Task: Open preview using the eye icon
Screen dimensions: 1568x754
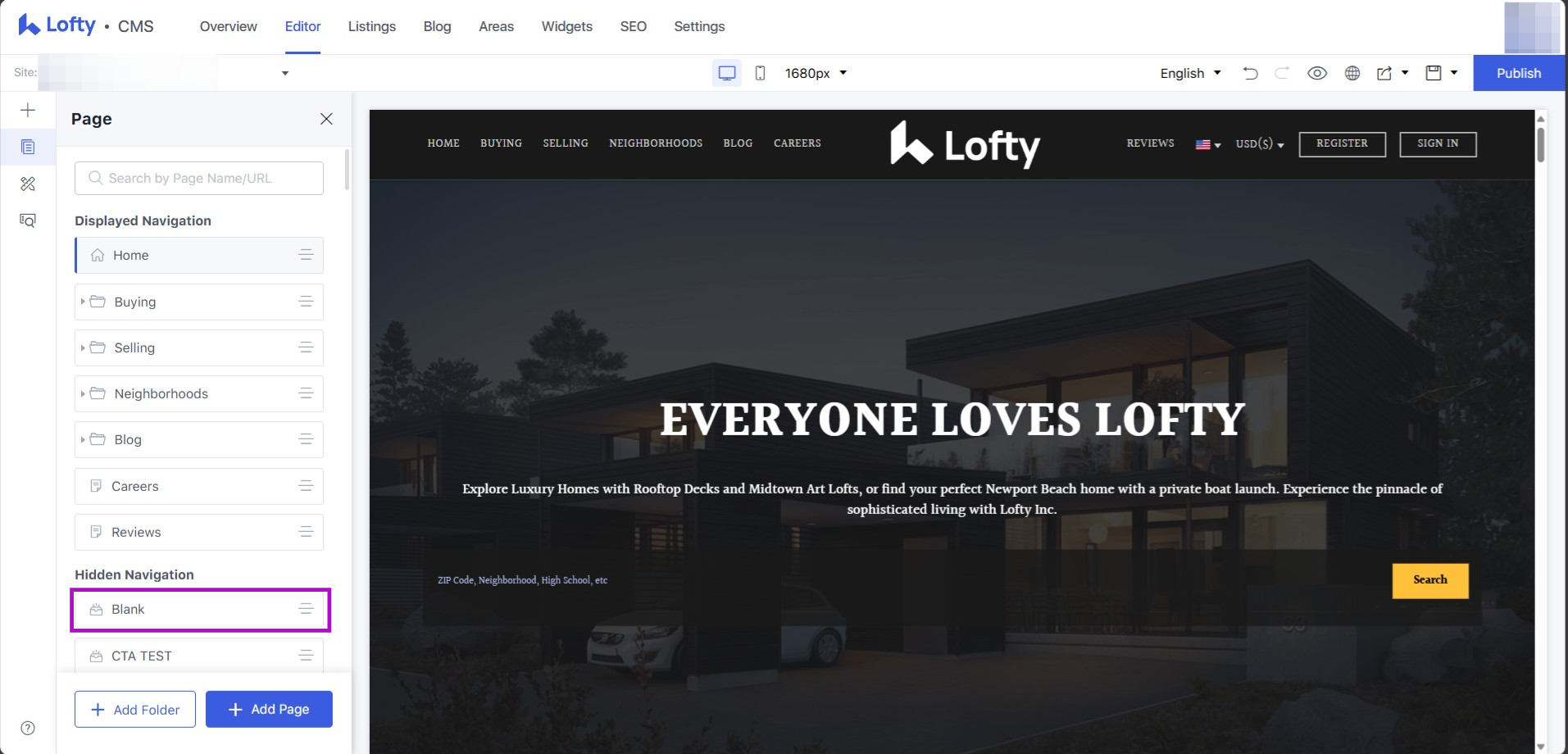Action: click(1317, 73)
